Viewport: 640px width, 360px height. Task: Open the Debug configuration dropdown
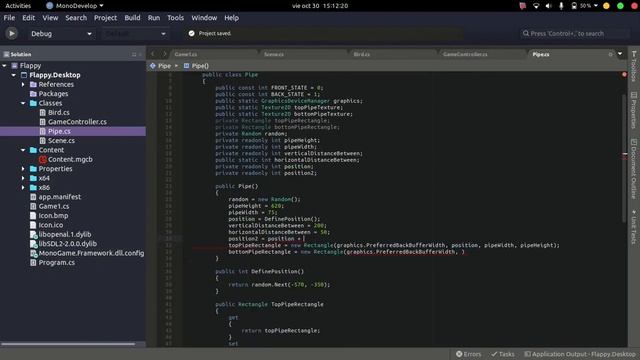coord(61,34)
